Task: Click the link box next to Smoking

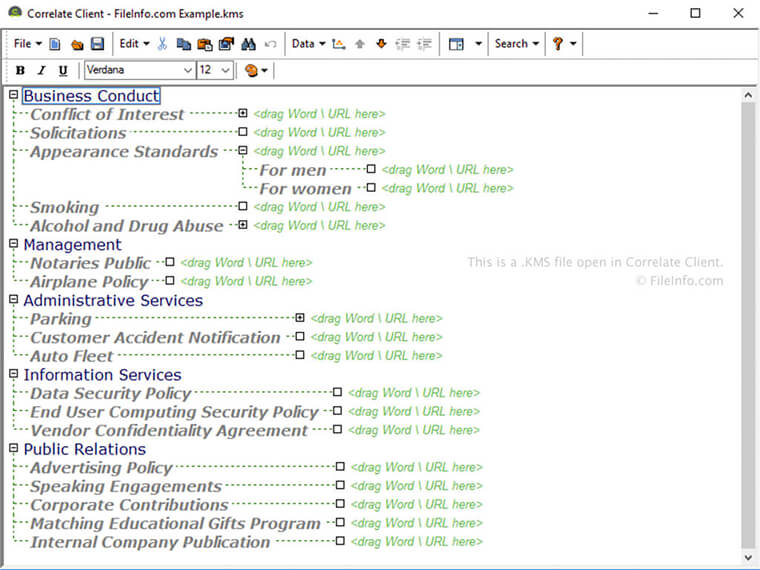Action: (242, 207)
